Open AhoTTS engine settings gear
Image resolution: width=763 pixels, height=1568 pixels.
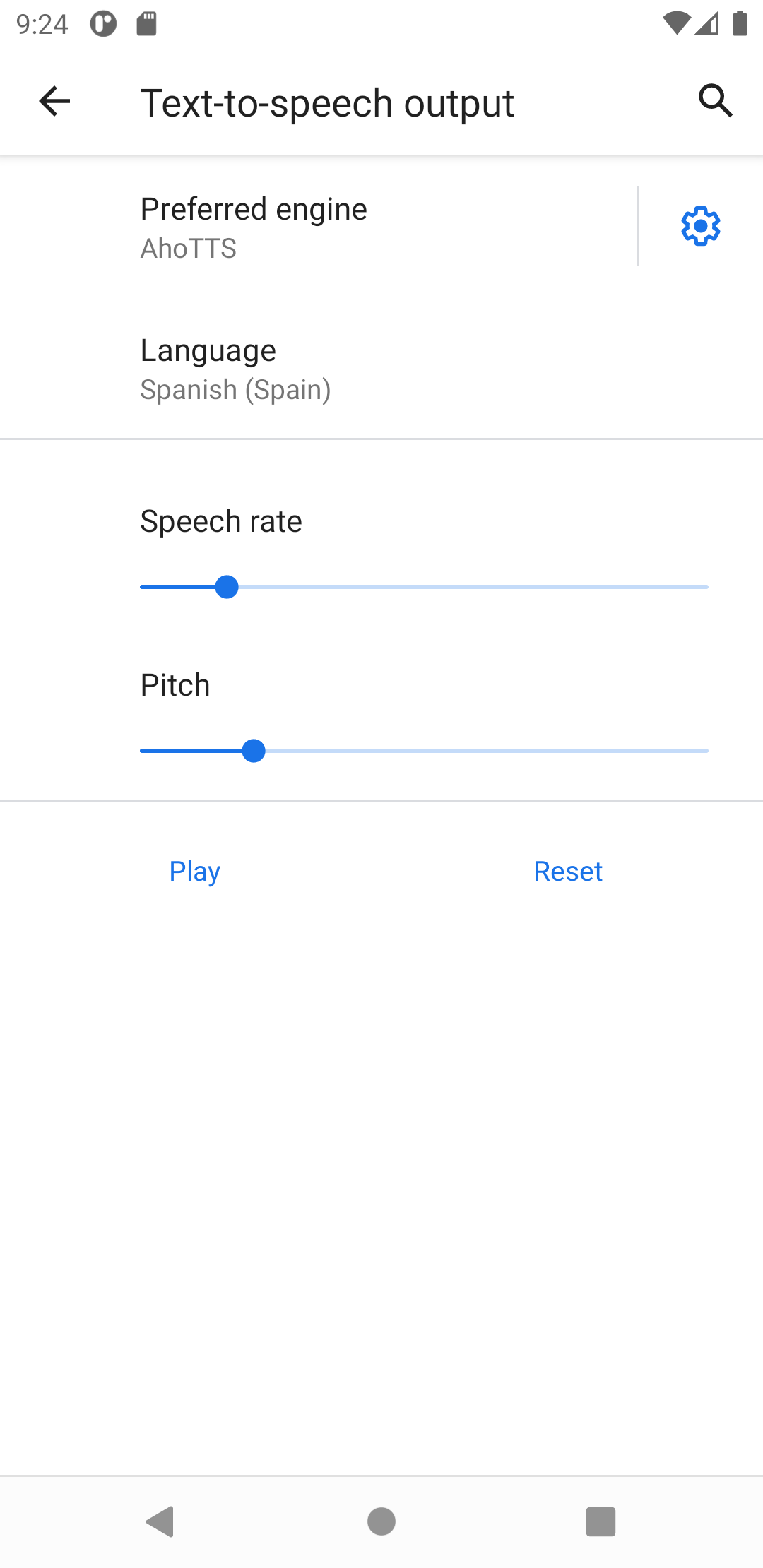[x=700, y=226]
